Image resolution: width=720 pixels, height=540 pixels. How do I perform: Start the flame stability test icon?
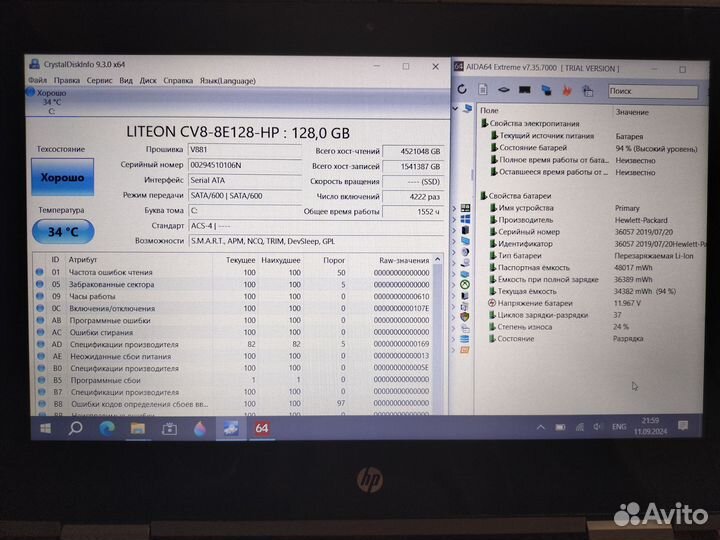point(567,90)
